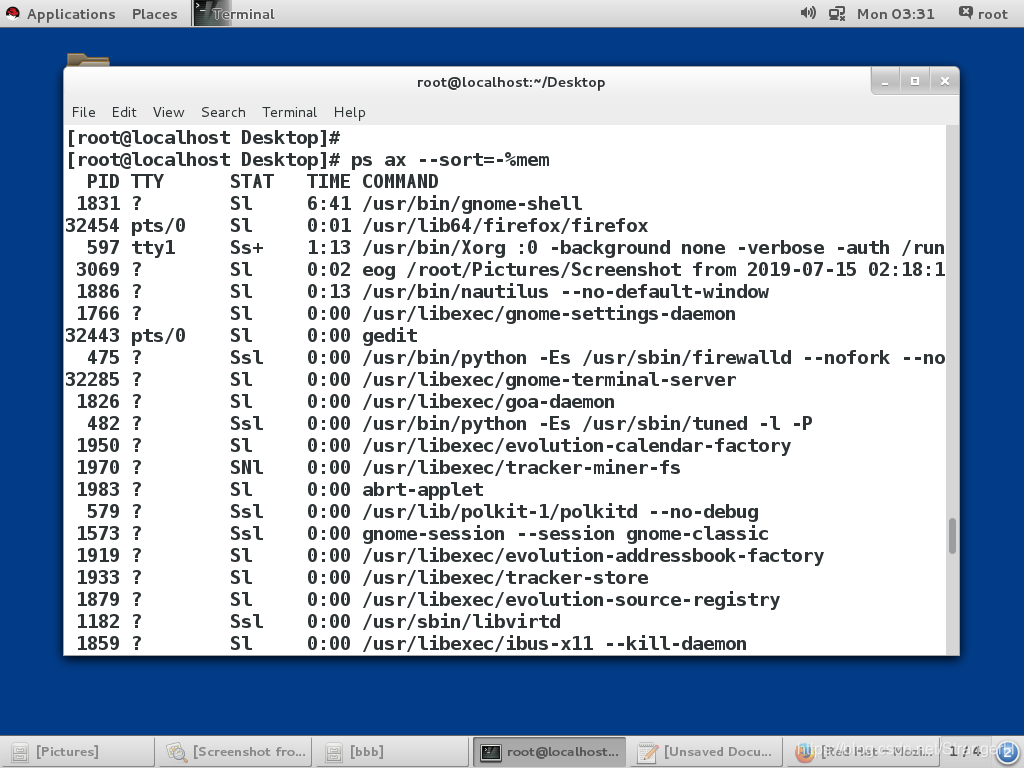Click the volume speaker icon
The height and width of the screenshot is (768, 1024).
808,13
